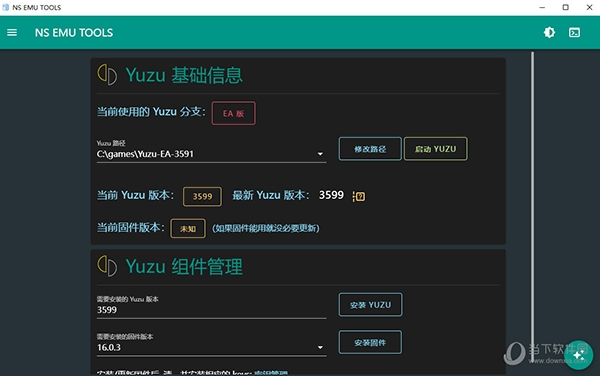The height and width of the screenshot is (376, 600).
Task: Launch Yuzu with 启动 YUZU button
Action: pyautogui.click(x=435, y=149)
